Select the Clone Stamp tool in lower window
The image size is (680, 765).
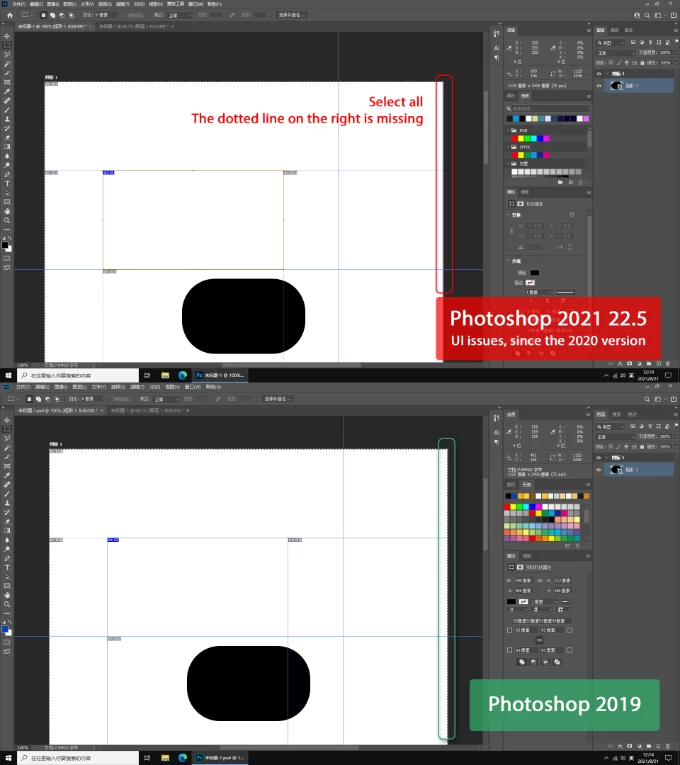(x=7, y=503)
